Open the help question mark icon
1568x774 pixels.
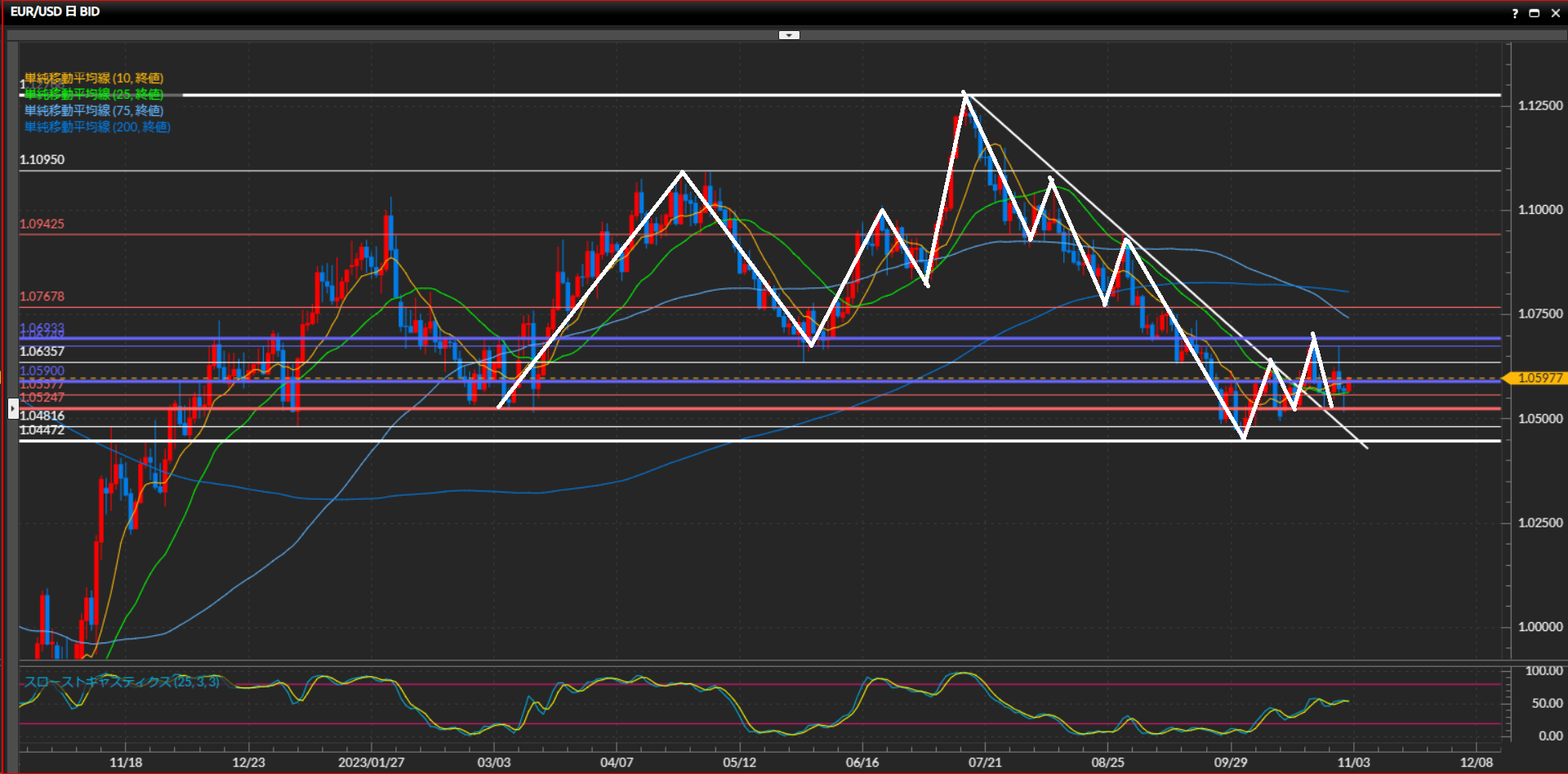point(1515,13)
